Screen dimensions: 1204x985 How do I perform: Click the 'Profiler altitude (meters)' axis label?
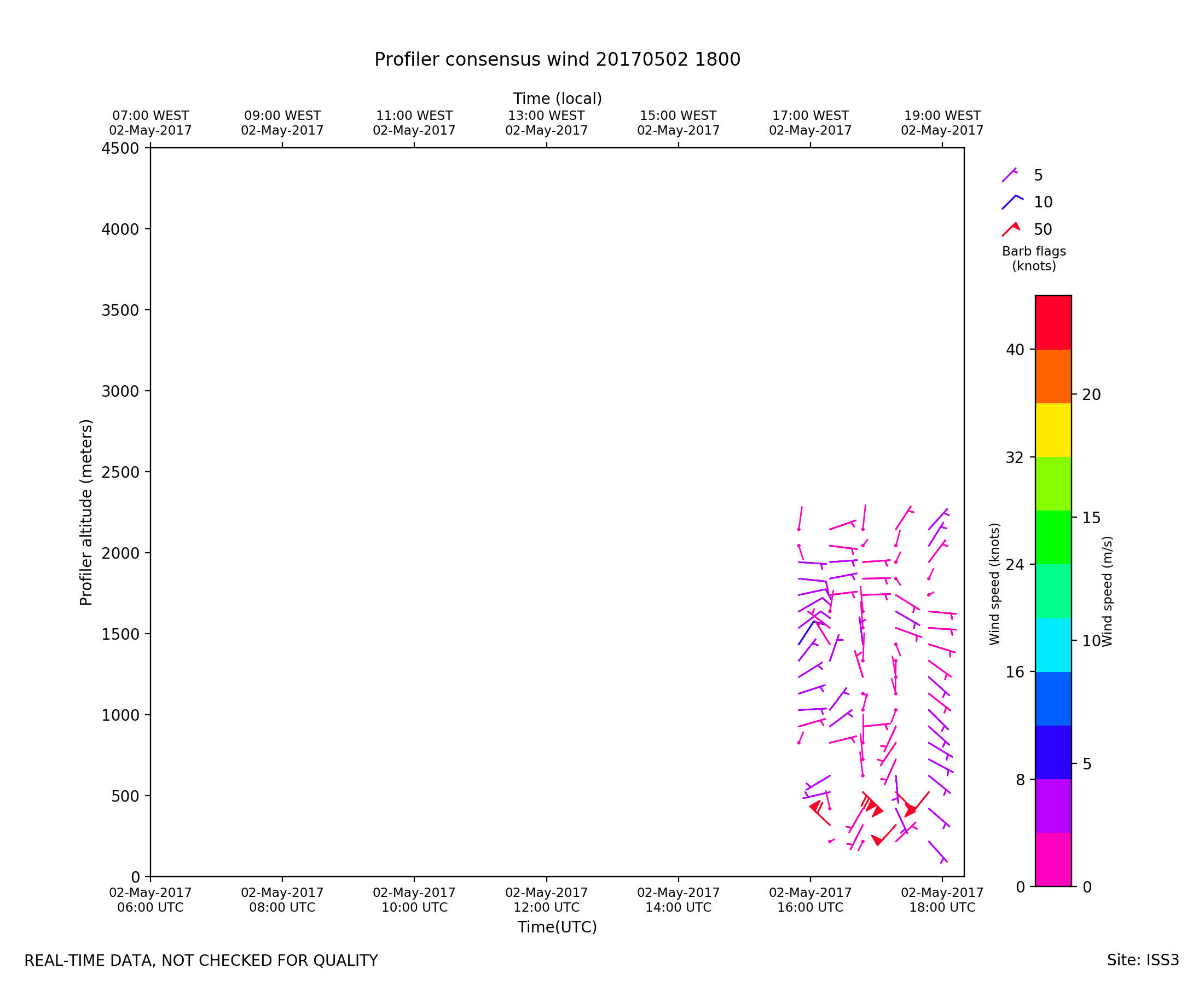tap(86, 512)
